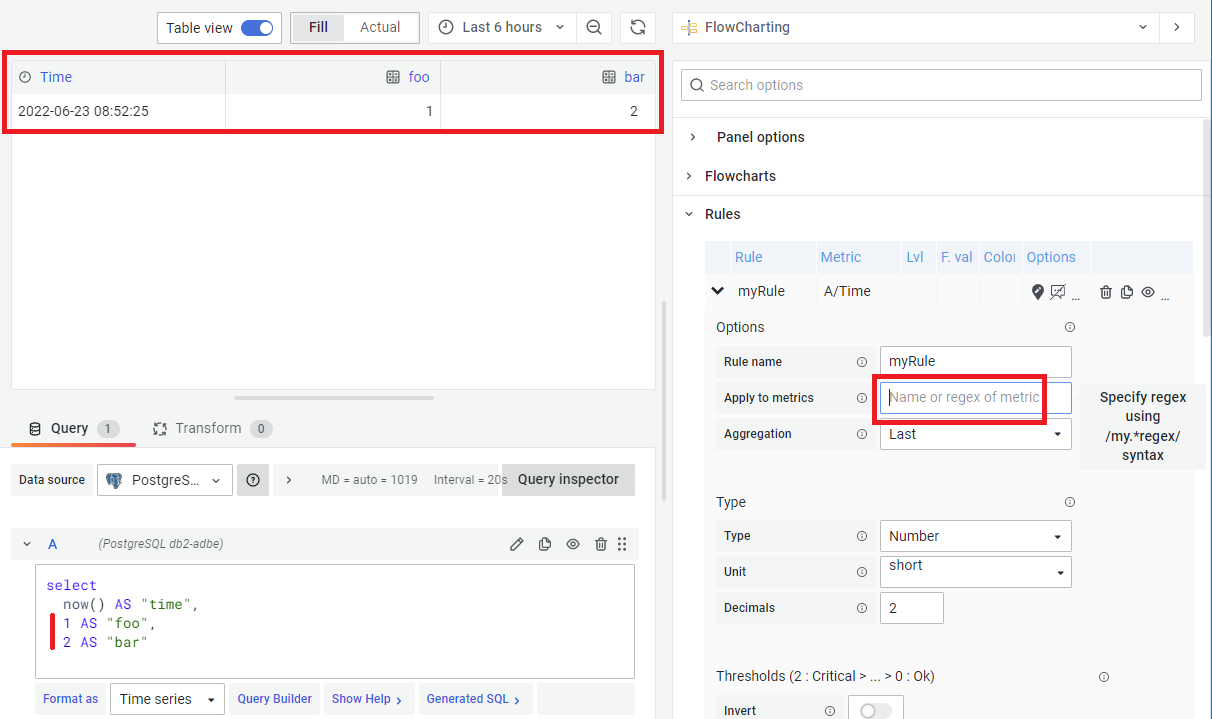Open the PostgreSQL data source dropdown
The height and width of the screenshot is (719, 1212).
pos(165,480)
